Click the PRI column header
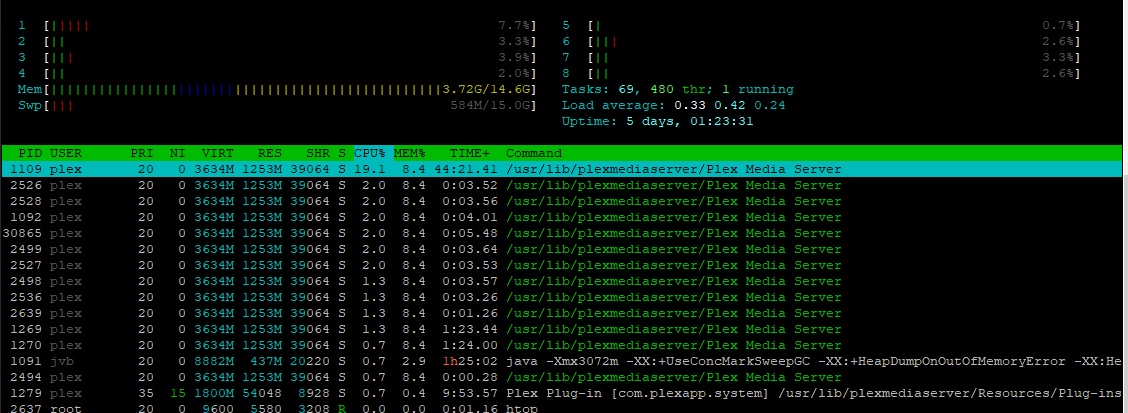The image size is (1128, 413). coord(142,153)
